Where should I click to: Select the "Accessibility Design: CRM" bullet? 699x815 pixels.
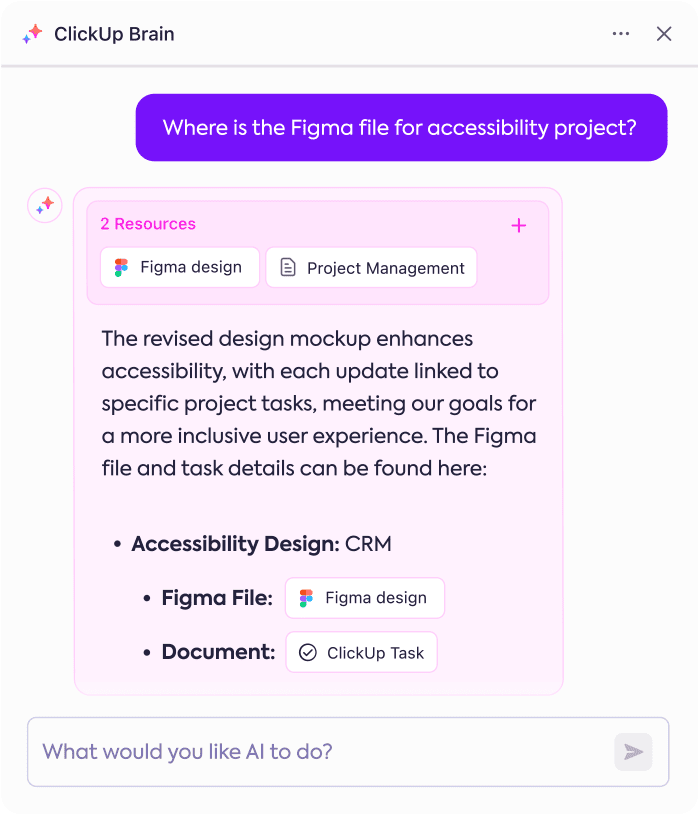(x=261, y=544)
